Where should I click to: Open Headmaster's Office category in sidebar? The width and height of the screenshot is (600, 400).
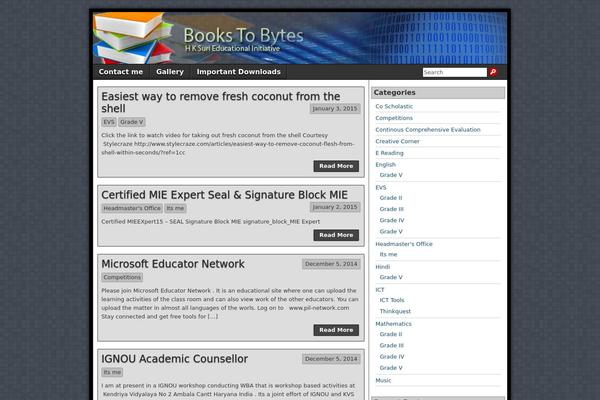[x=404, y=244]
